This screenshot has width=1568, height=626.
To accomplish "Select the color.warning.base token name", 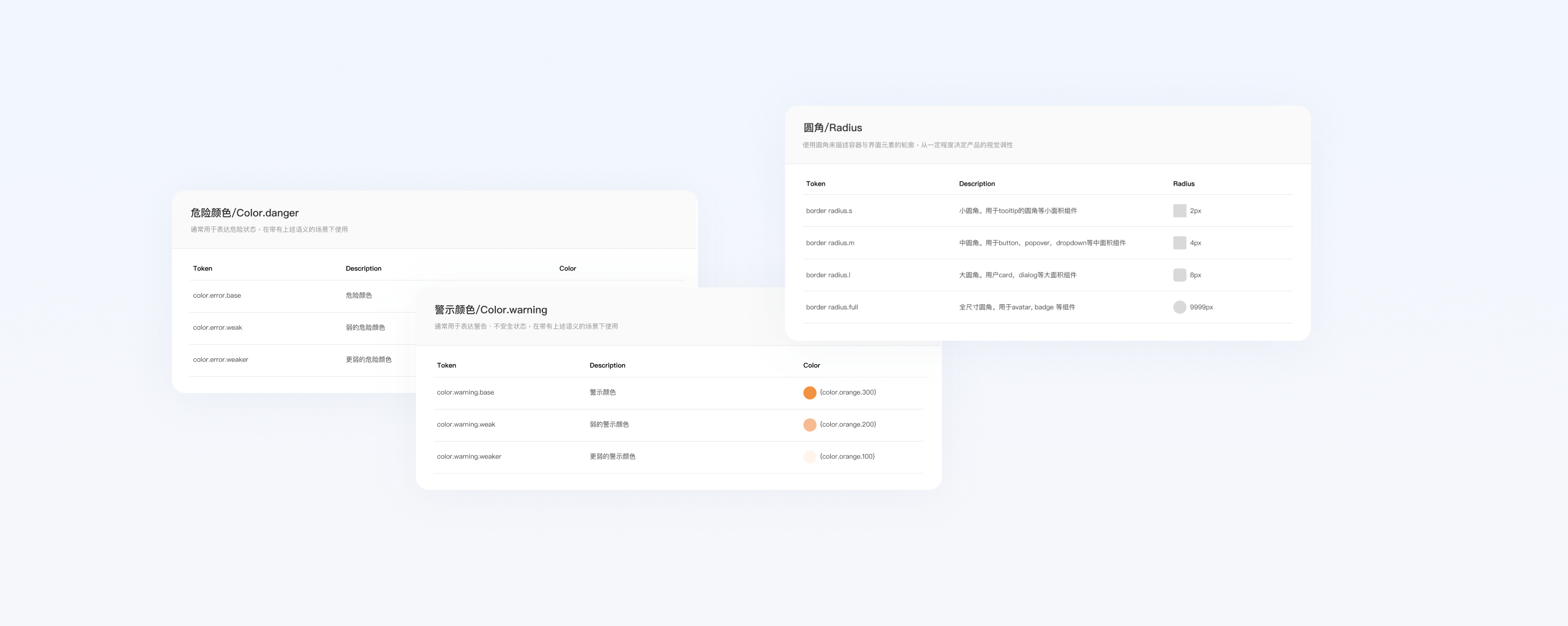I will [x=465, y=392].
